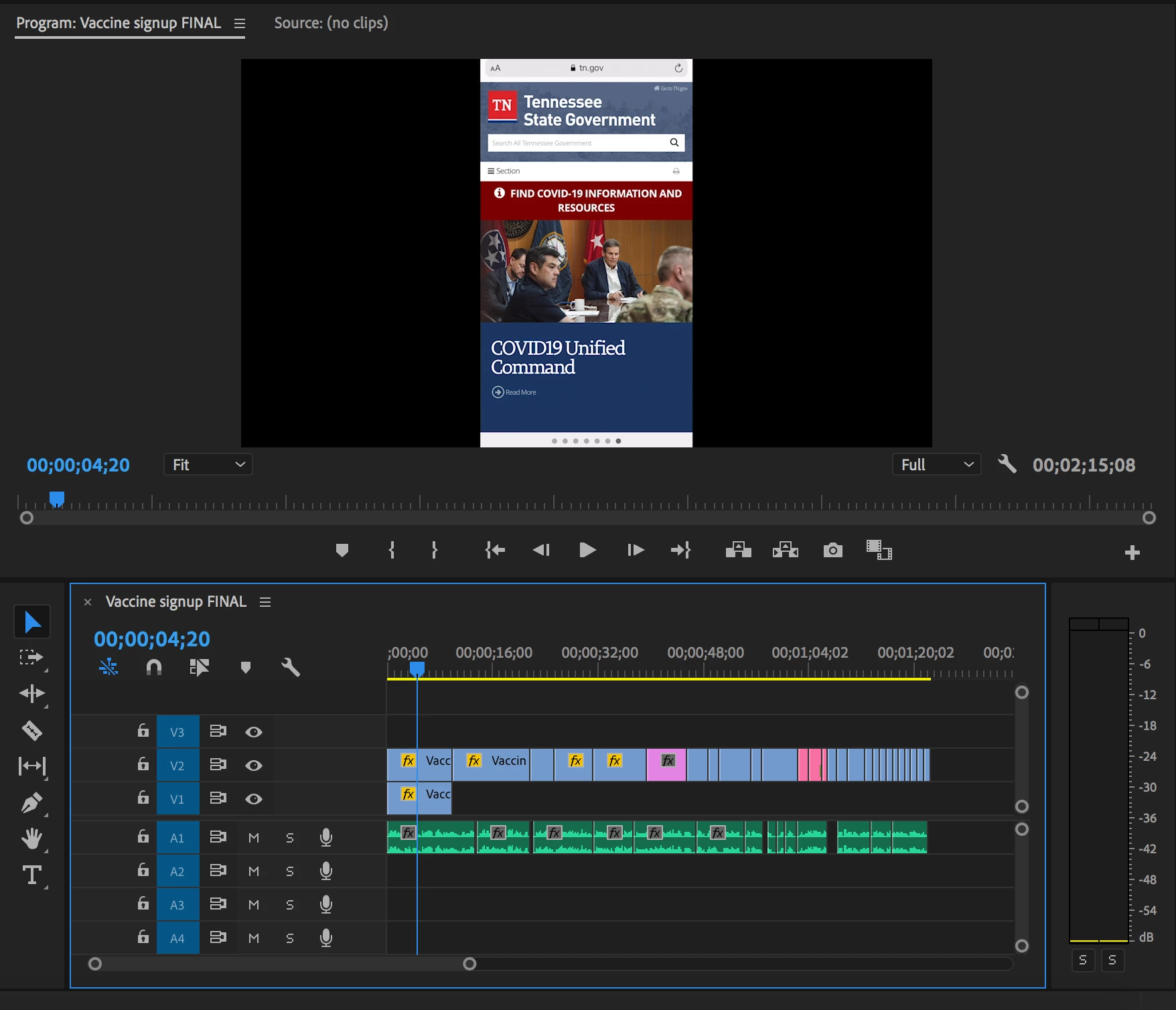Click the pink clip on track V2
This screenshot has height=1010, width=1176.
[666, 765]
